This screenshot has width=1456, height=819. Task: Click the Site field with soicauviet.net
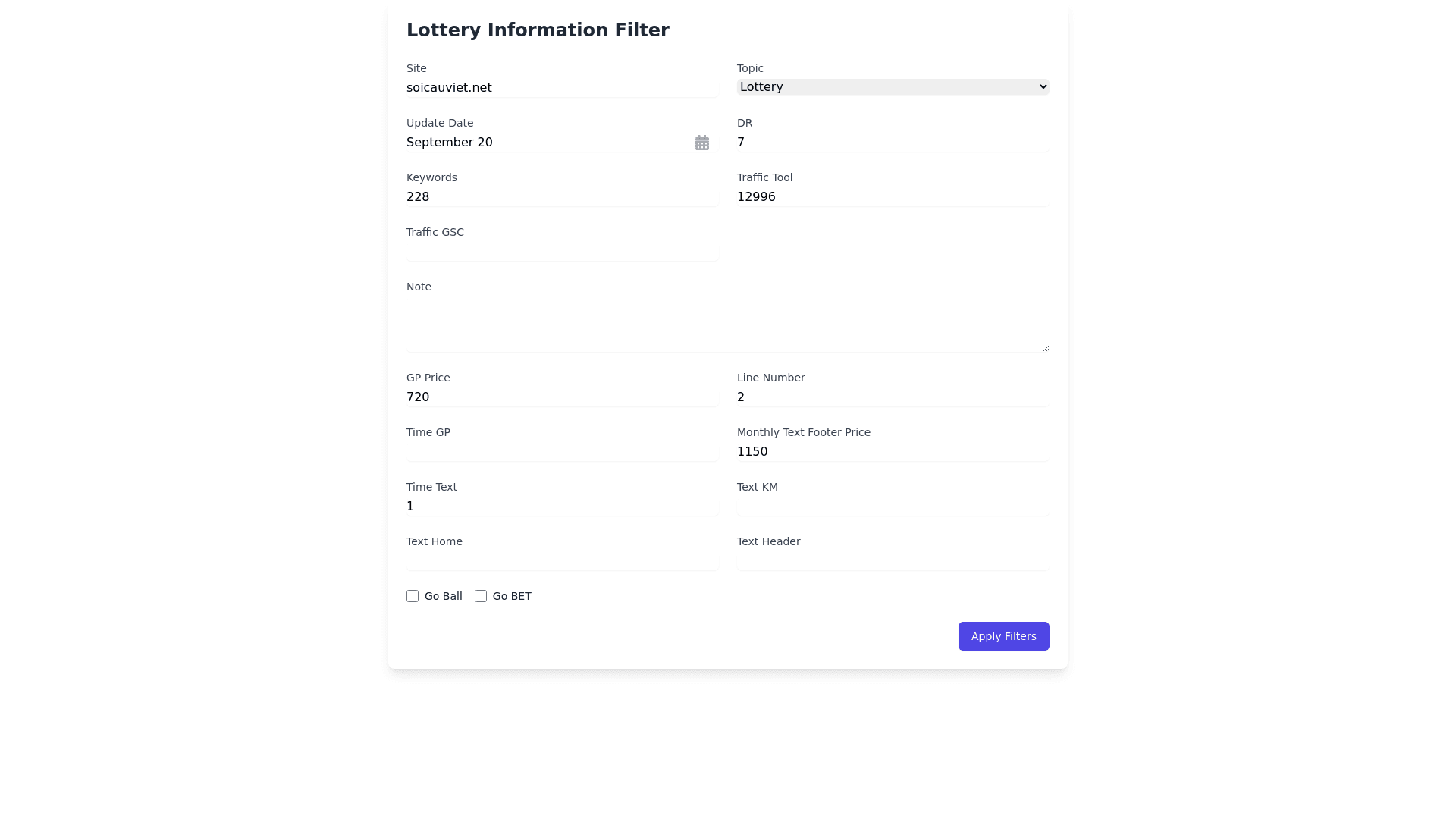click(x=562, y=88)
